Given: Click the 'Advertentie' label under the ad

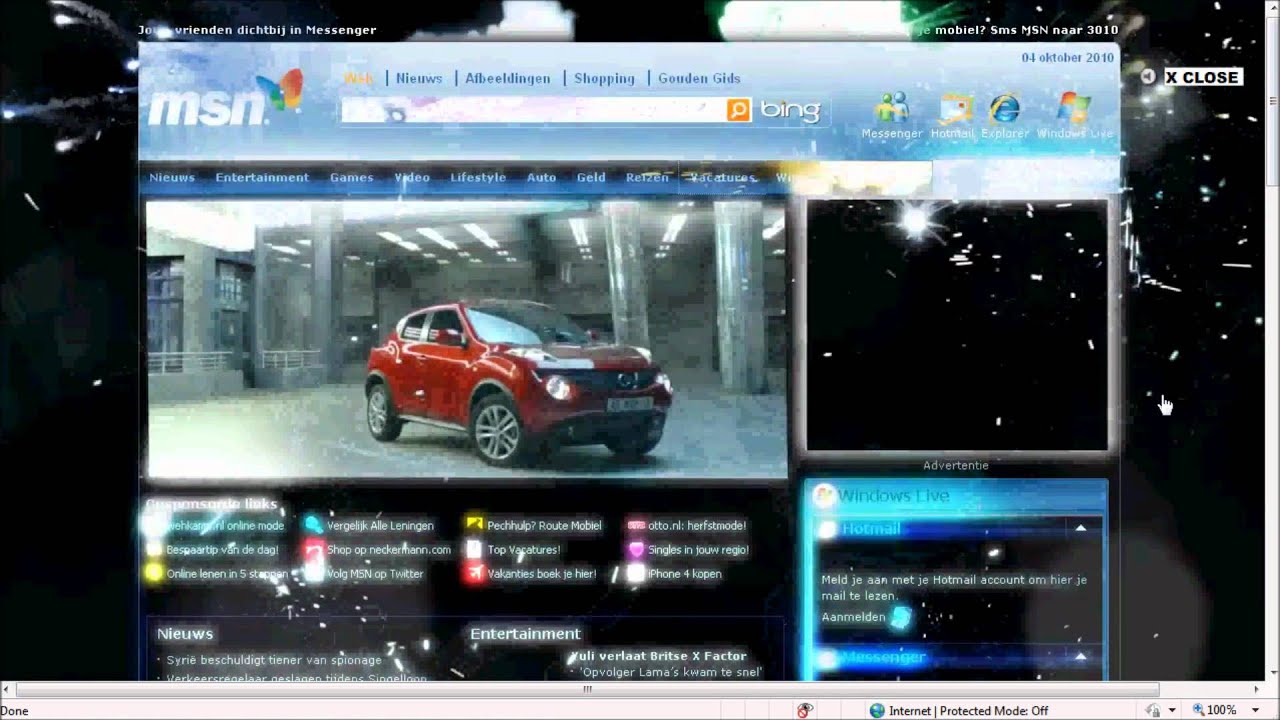Looking at the screenshot, I should pyautogui.click(x=956, y=465).
